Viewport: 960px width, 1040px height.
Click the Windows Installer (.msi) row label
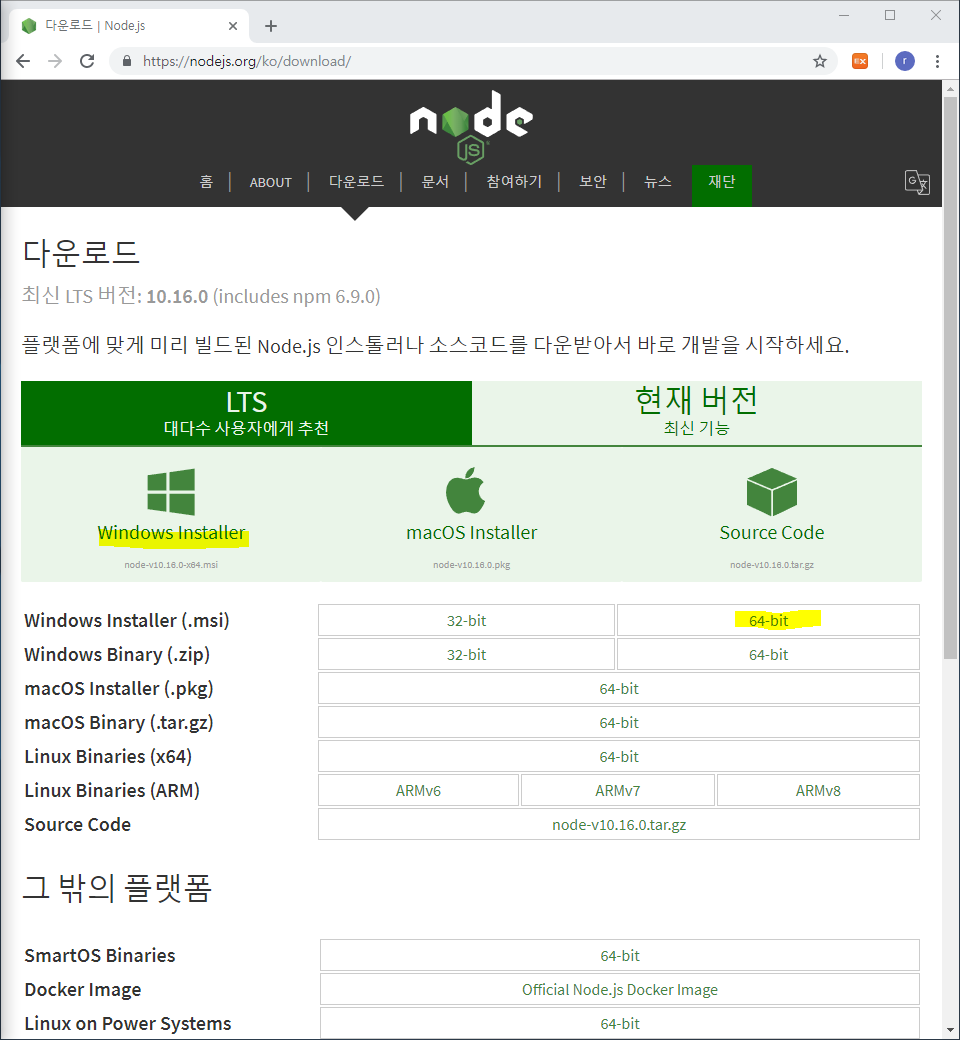[127, 620]
